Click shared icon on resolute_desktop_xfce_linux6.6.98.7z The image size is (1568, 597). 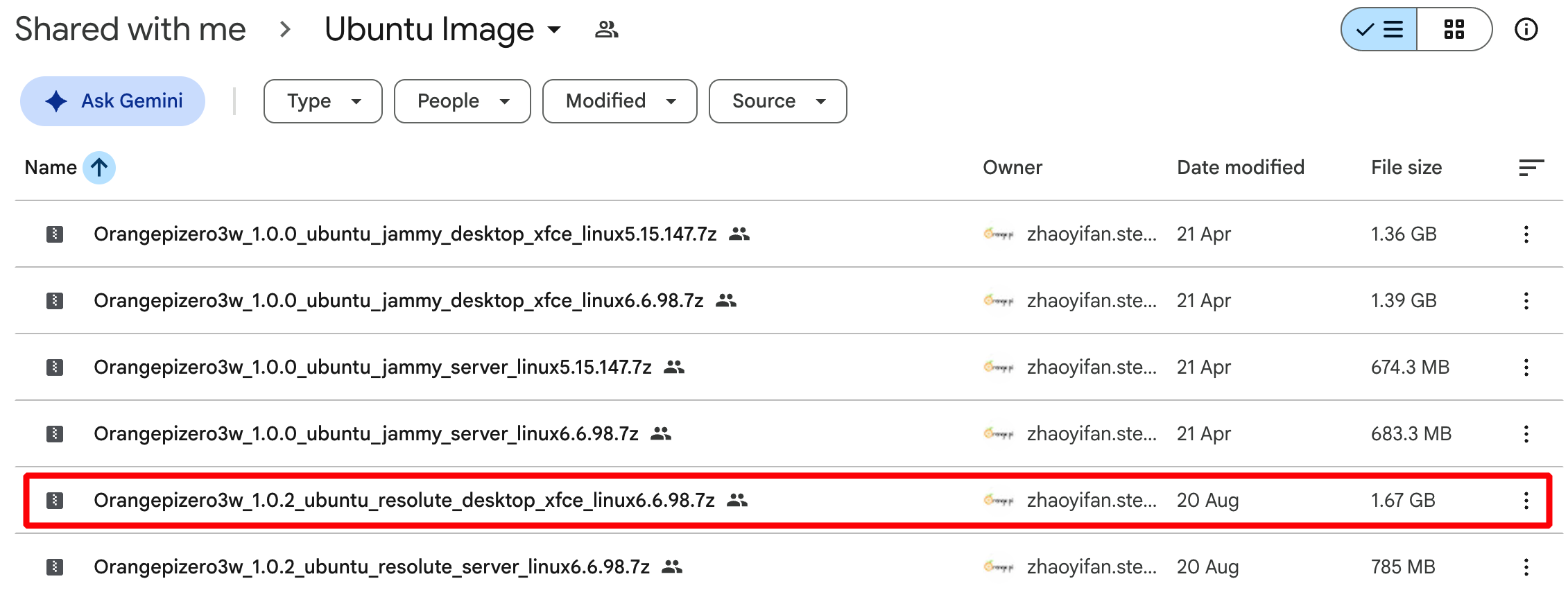click(x=737, y=501)
